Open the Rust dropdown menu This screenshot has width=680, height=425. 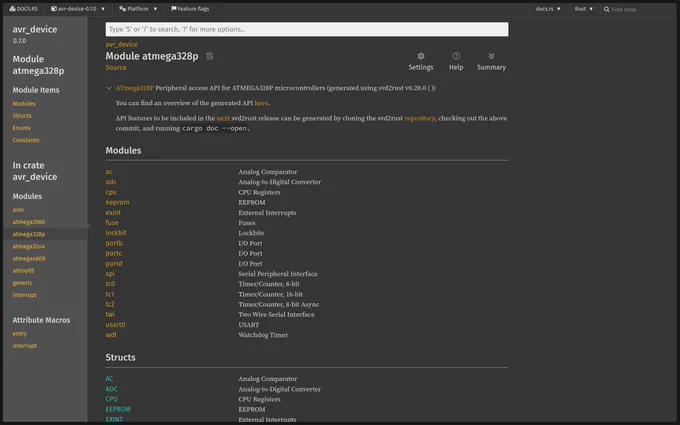(584, 9)
